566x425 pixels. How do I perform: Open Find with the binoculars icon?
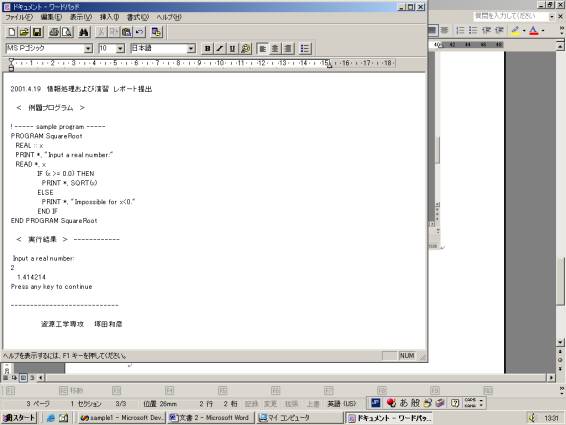(84, 32)
